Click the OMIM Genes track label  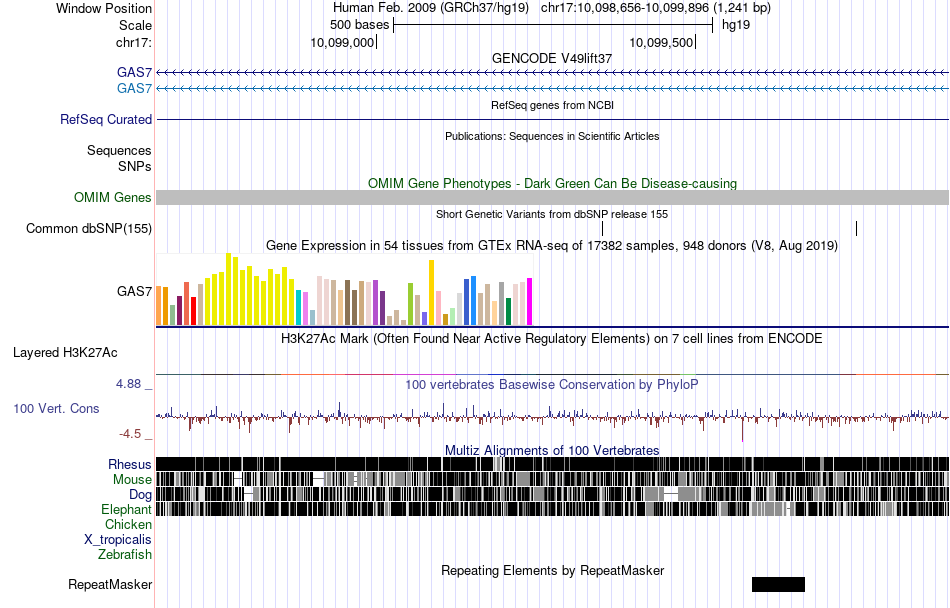[113, 197]
